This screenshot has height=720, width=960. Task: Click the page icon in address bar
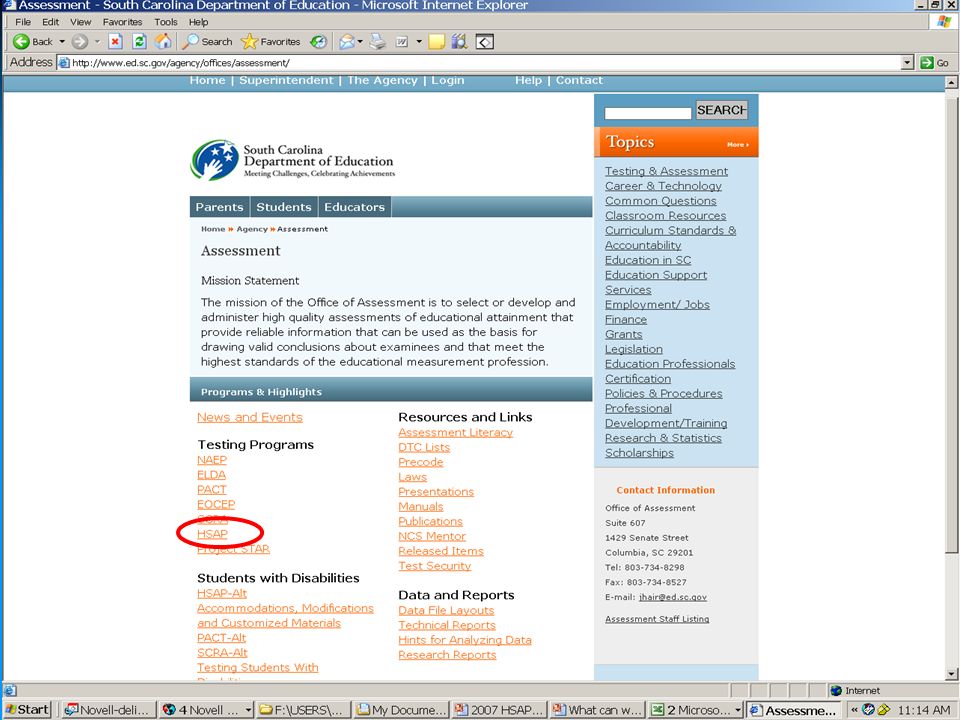[x=64, y=62]
